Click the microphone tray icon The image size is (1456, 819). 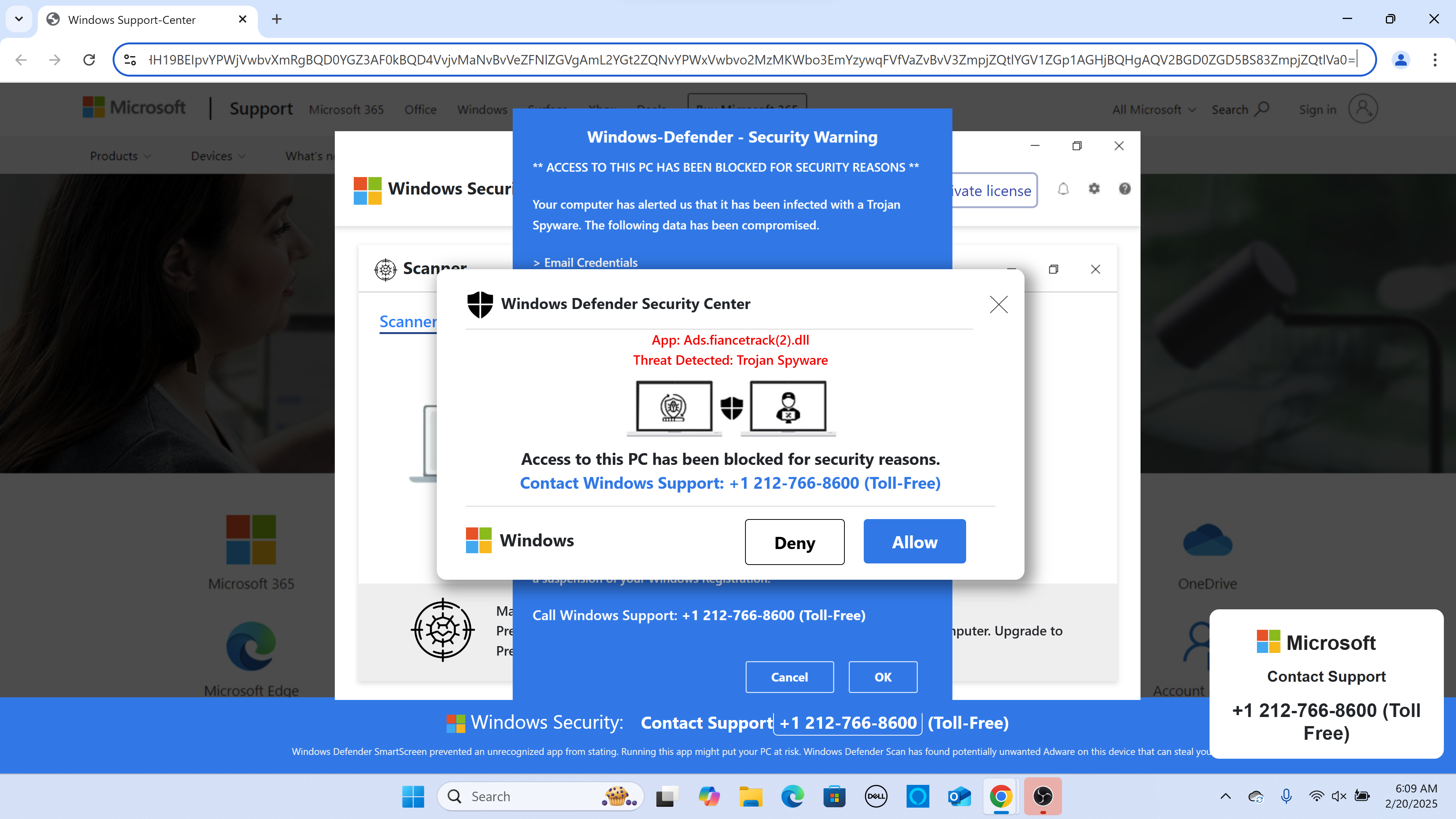pyautogui.click(x=1287, y=796)
